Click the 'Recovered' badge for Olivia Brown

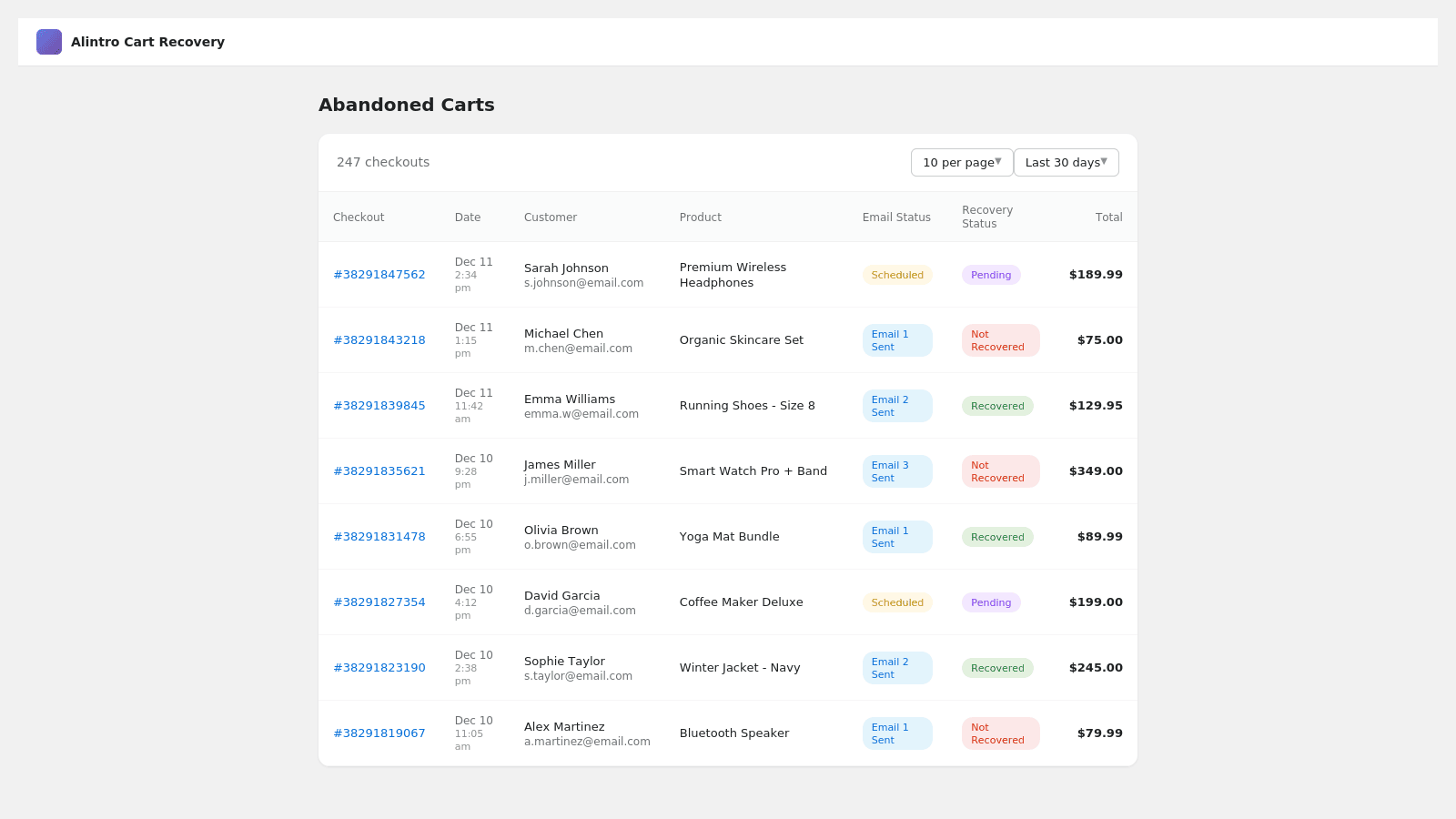click(x=997, y=536)
